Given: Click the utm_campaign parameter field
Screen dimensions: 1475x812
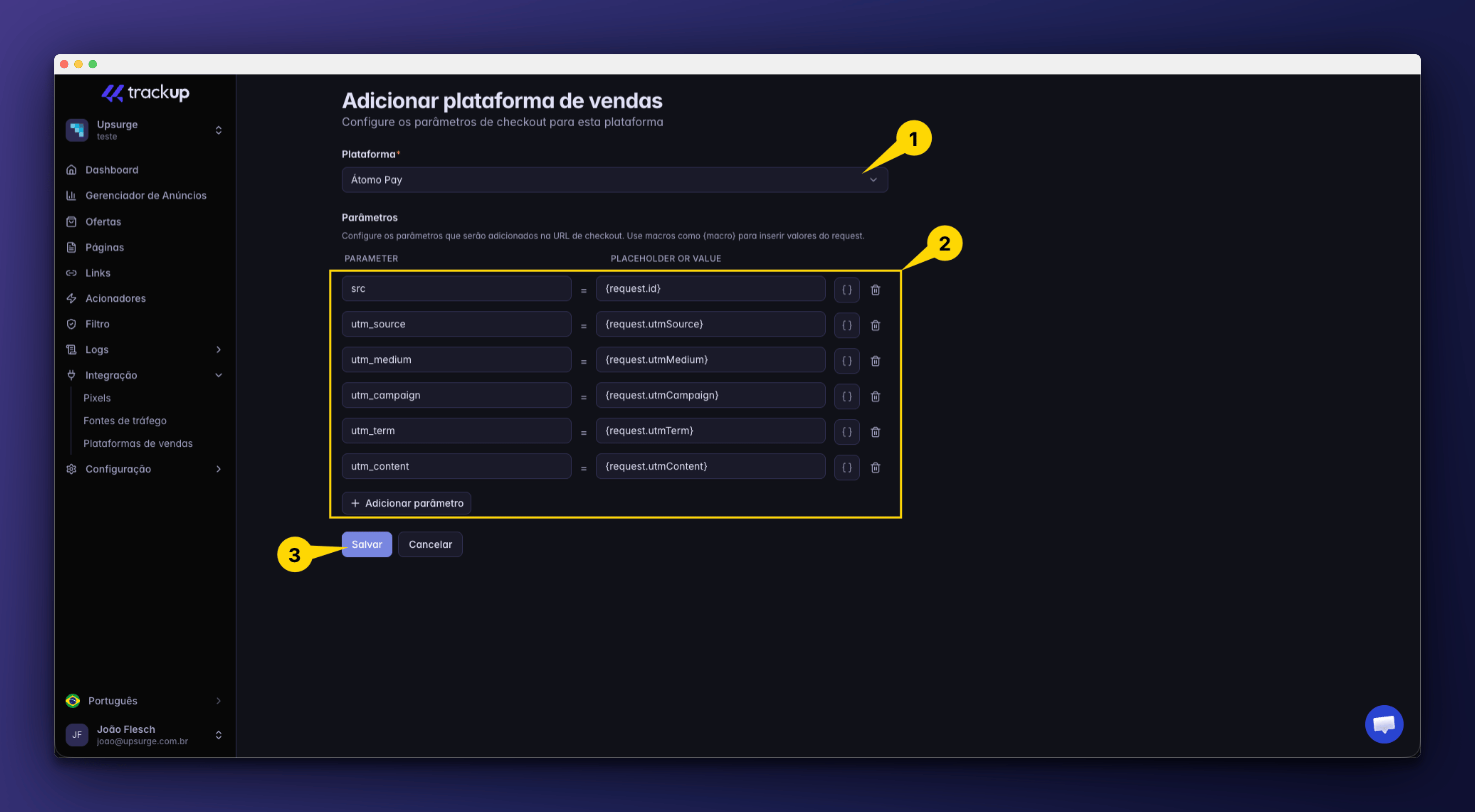Looking at the screenshot, I should tap(456, 395).
